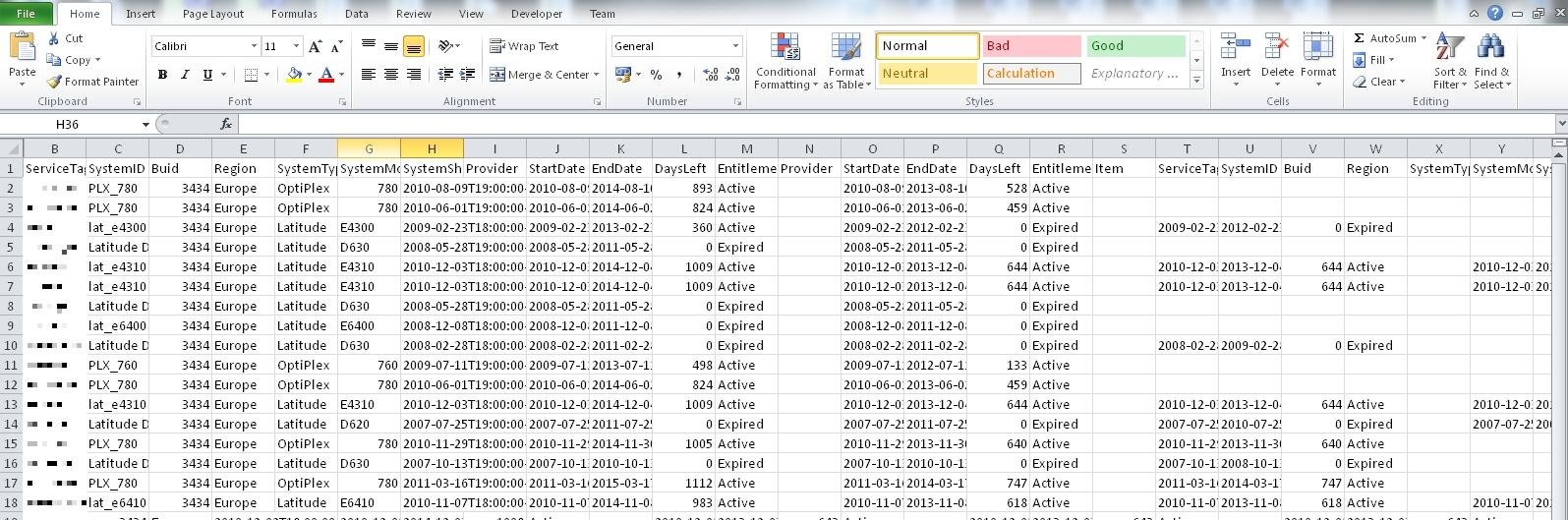Align text left
Screen dimensions: 1568x520
tap(369, 75)
